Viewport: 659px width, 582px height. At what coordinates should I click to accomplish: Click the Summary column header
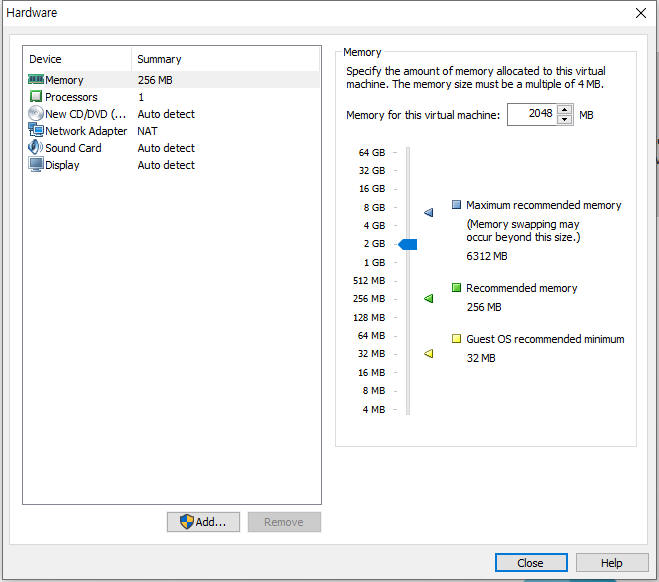[226, 59]
